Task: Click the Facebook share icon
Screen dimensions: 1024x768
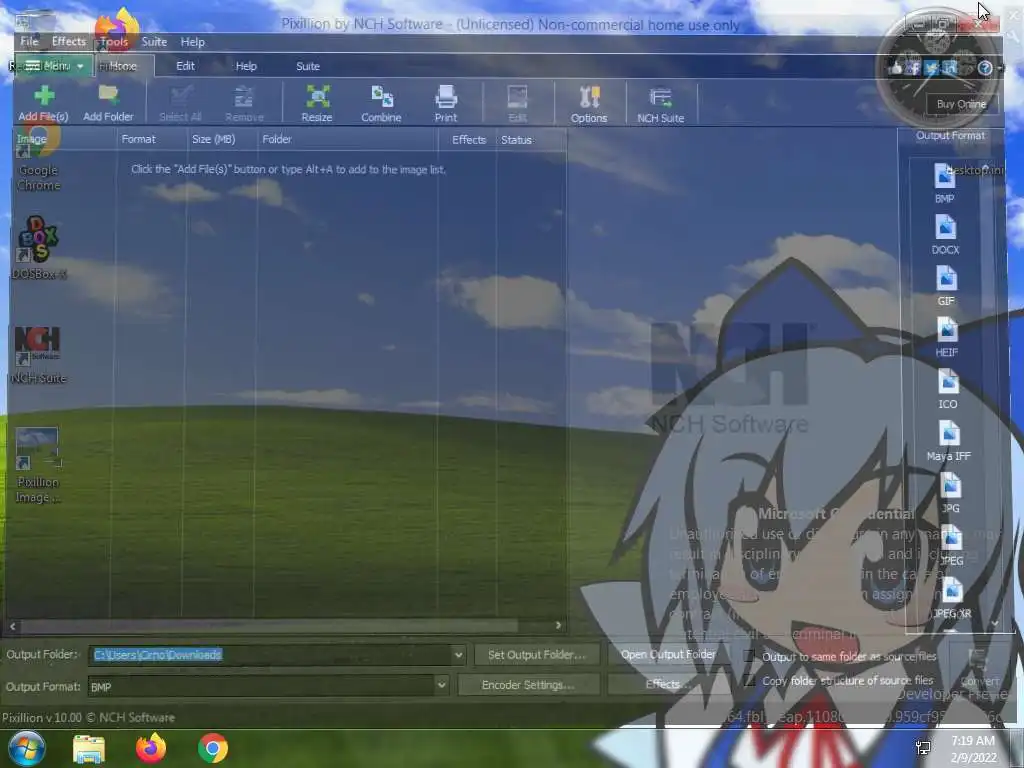Action: click(x=913, y=68)
